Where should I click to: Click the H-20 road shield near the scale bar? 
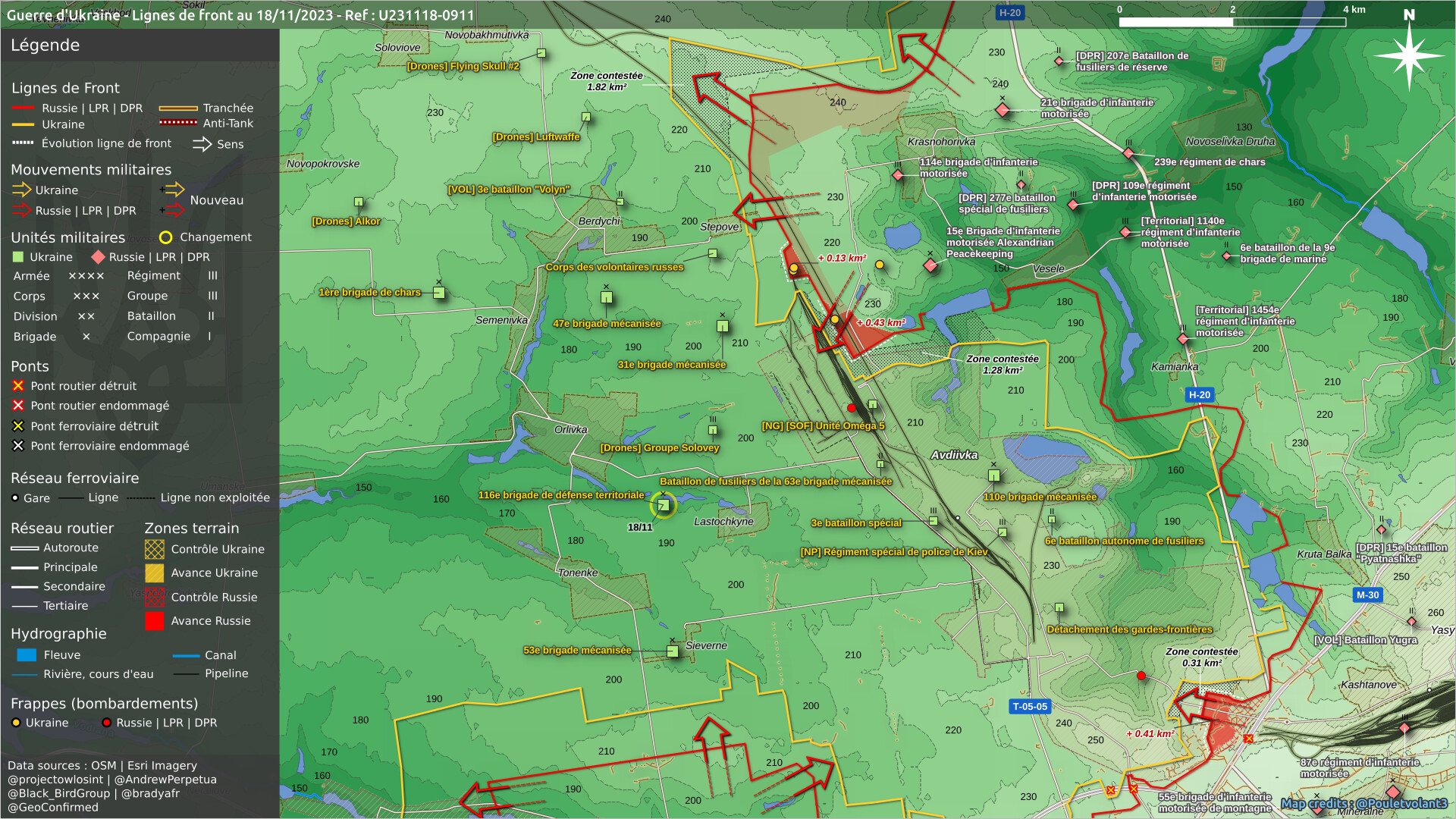[x=1010, y=12]
